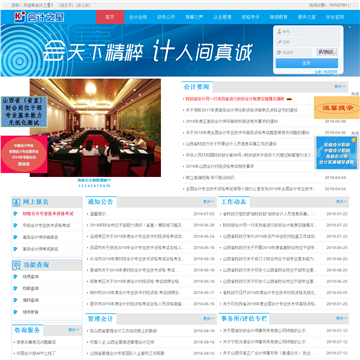This screenshot has width=360, height=360.
Task: Click the 网上报名 section header icon
Action: [16, 202]
